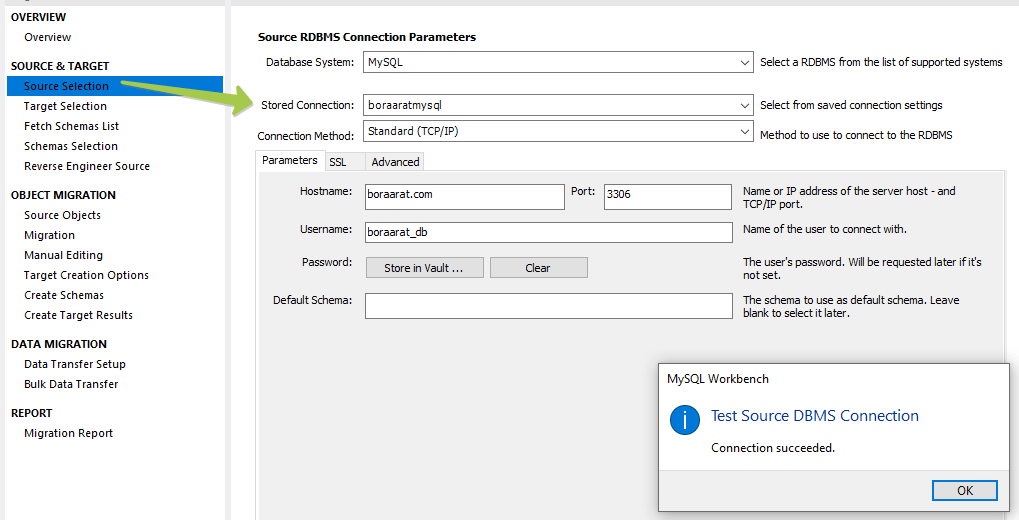The width and height of the screenshot is (1019, 520).
Task: Select Data Transfer Setup step
Action: (75, 364)
